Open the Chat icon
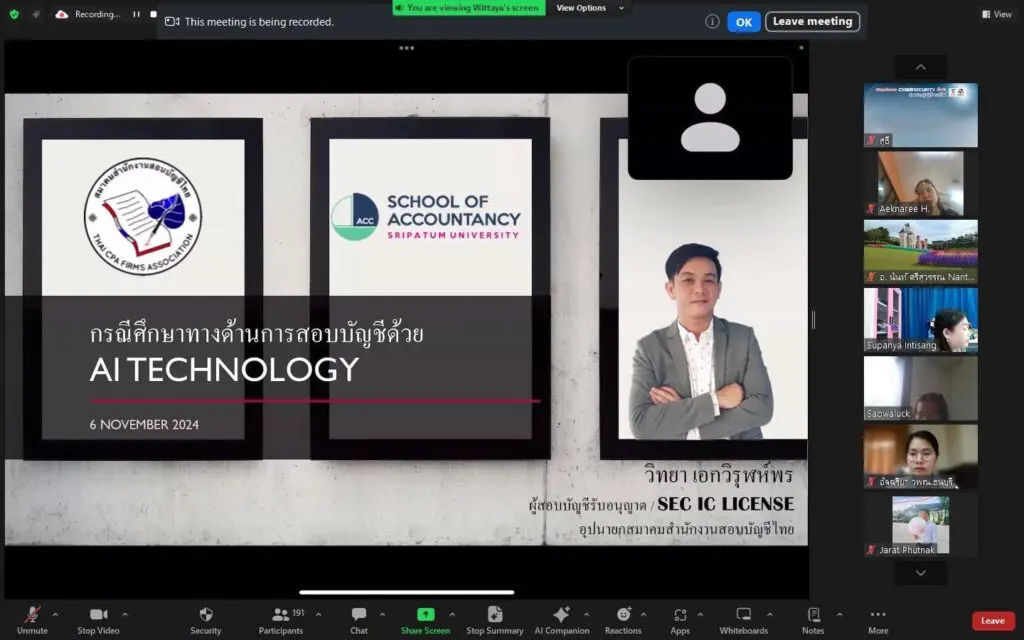 pyautogui.click(x=359, y=615)
